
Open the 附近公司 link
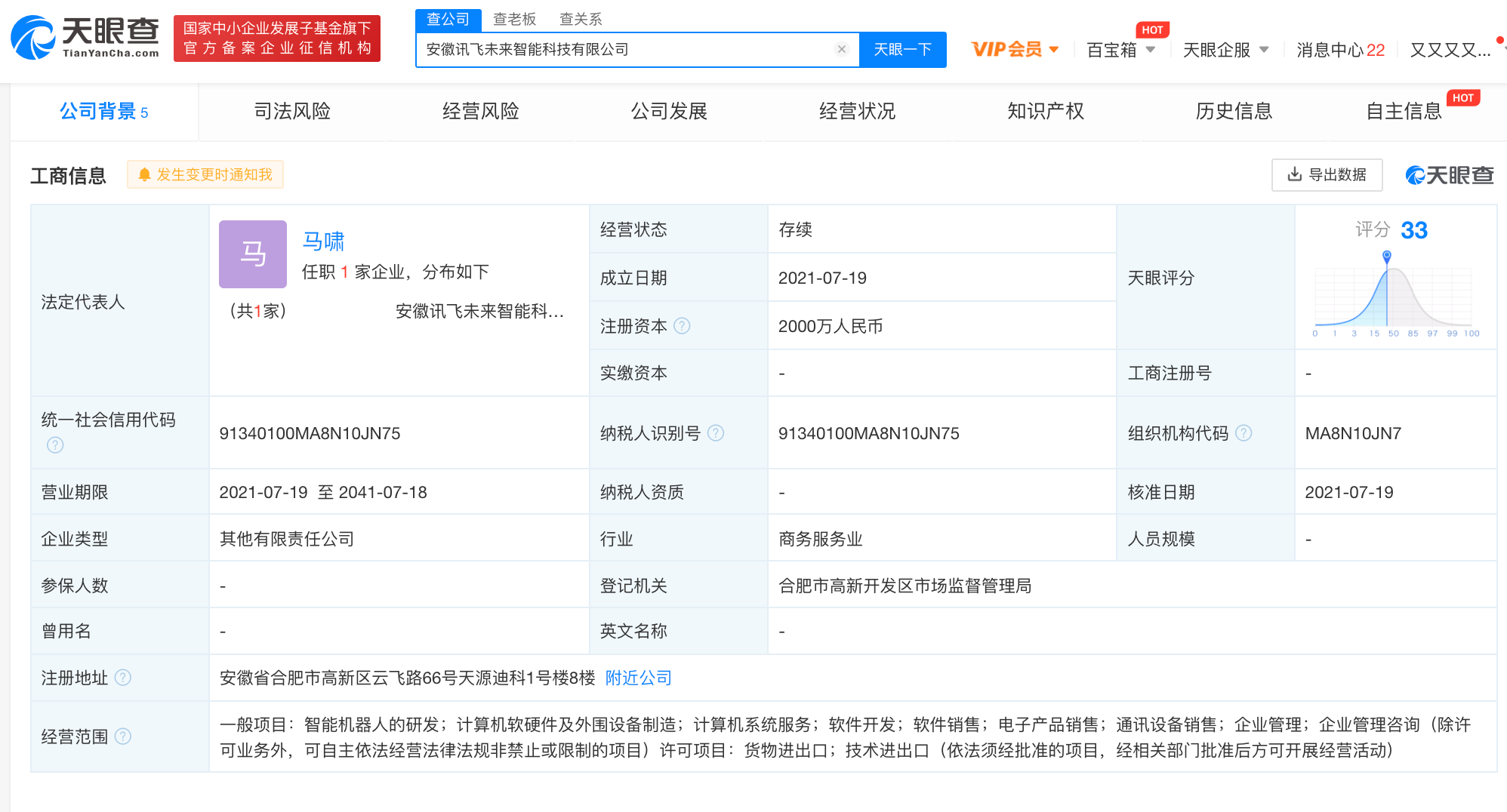coord(638,678)
